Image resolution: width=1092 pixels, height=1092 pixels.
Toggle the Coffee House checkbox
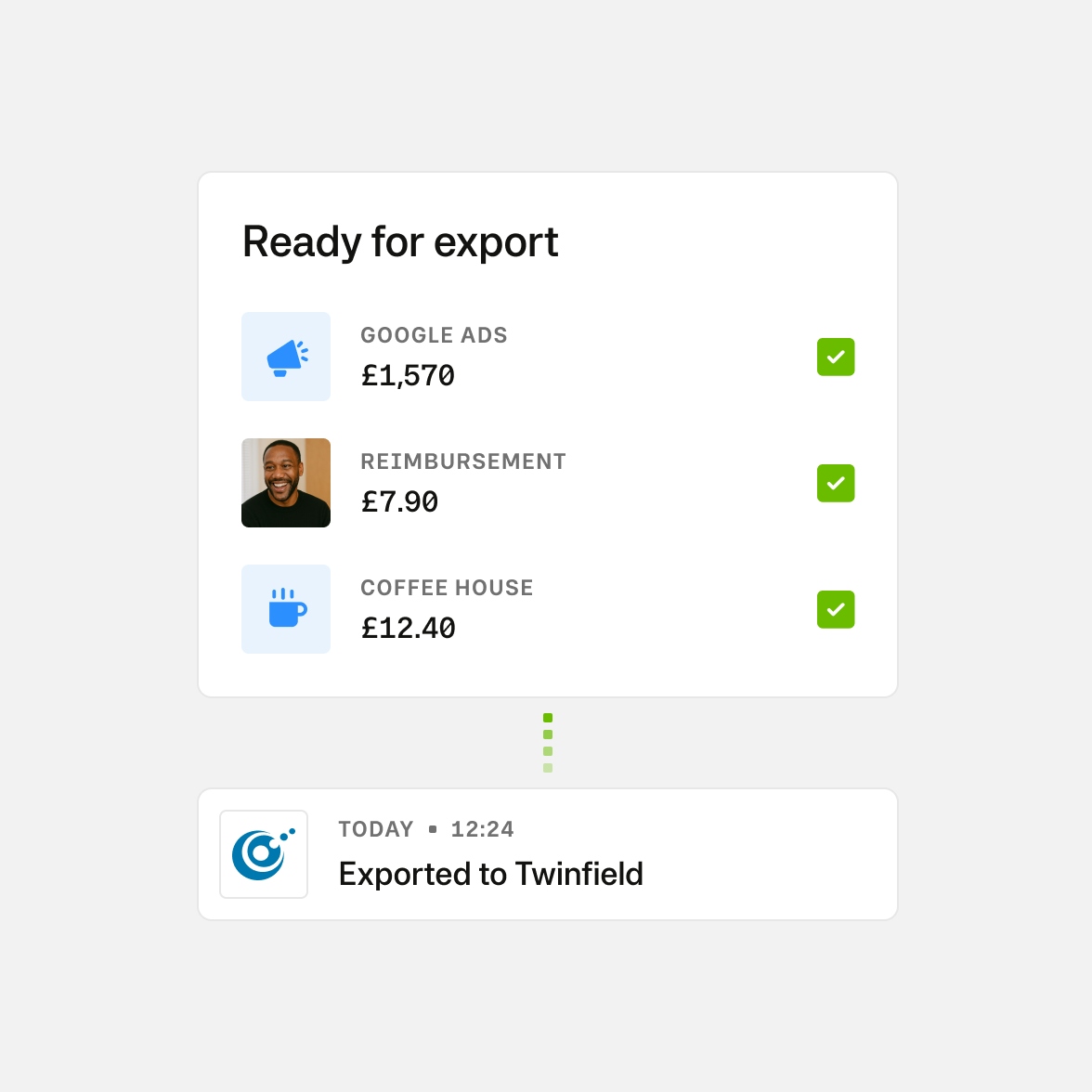point(836,610)
